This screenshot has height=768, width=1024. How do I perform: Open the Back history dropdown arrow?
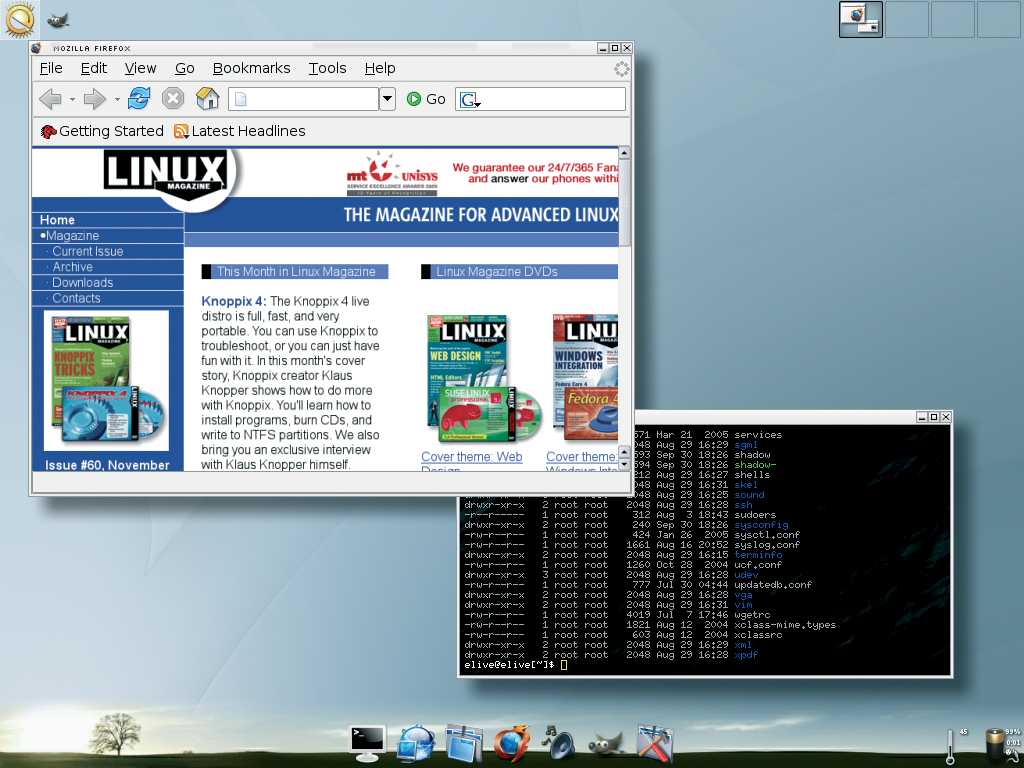click(72, 100)
